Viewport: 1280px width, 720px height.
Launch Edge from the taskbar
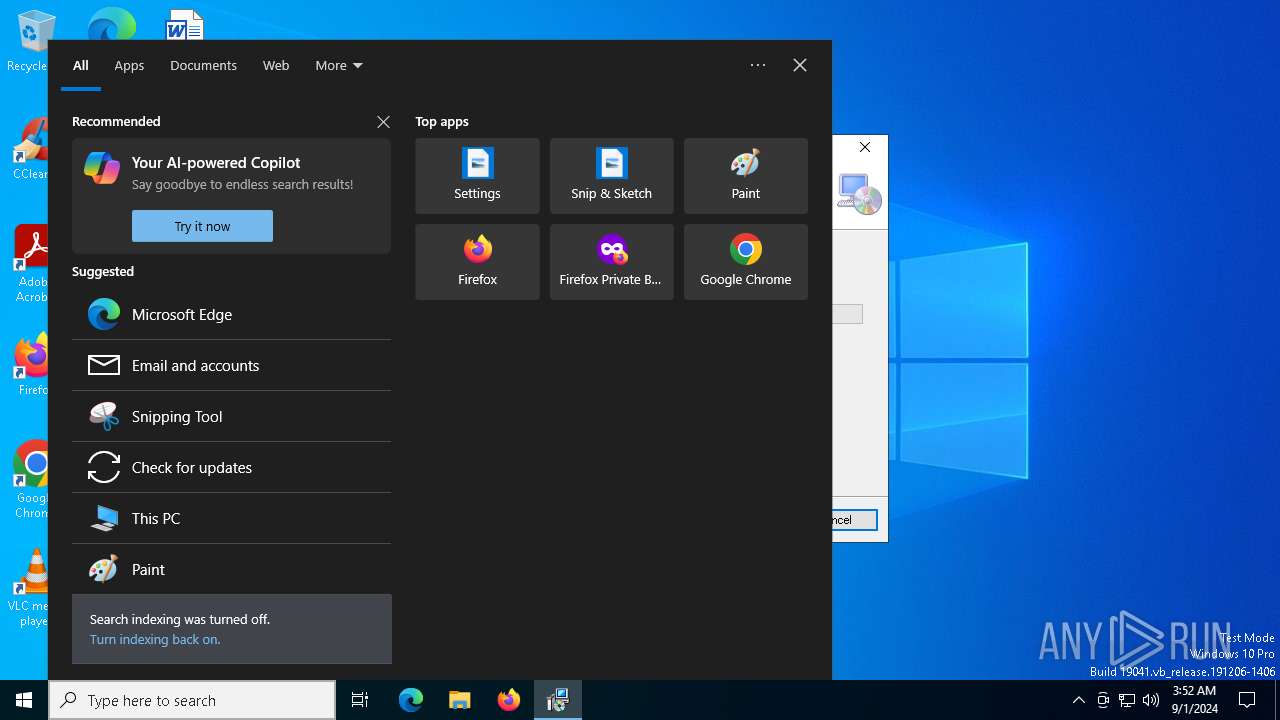coord(411,700)
